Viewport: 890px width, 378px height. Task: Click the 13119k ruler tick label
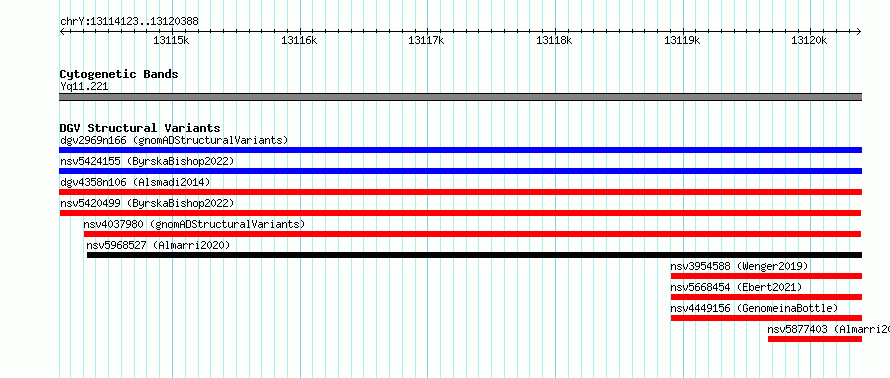tap(682, 41)
